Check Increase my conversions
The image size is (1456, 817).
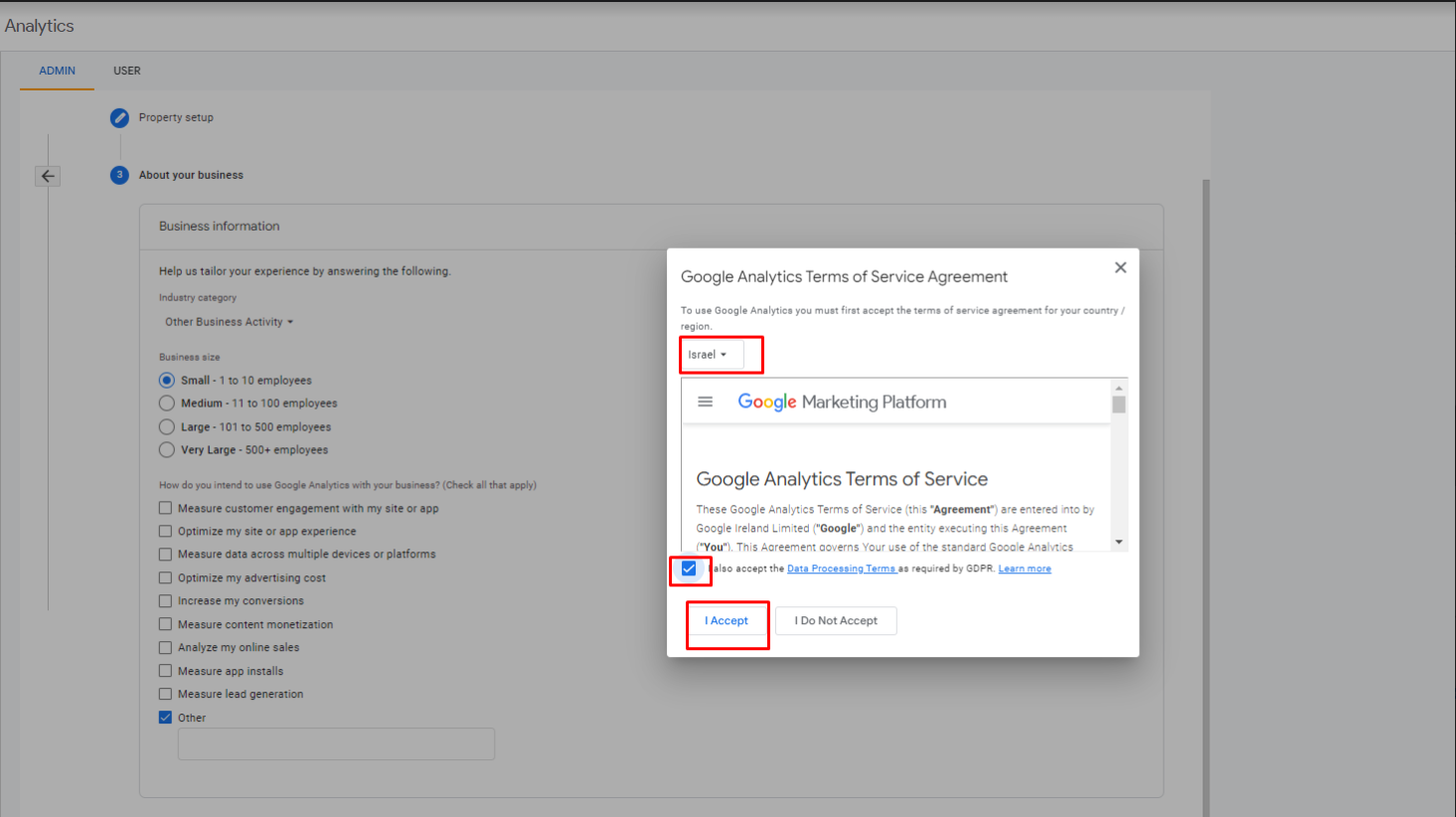point(165,600)
